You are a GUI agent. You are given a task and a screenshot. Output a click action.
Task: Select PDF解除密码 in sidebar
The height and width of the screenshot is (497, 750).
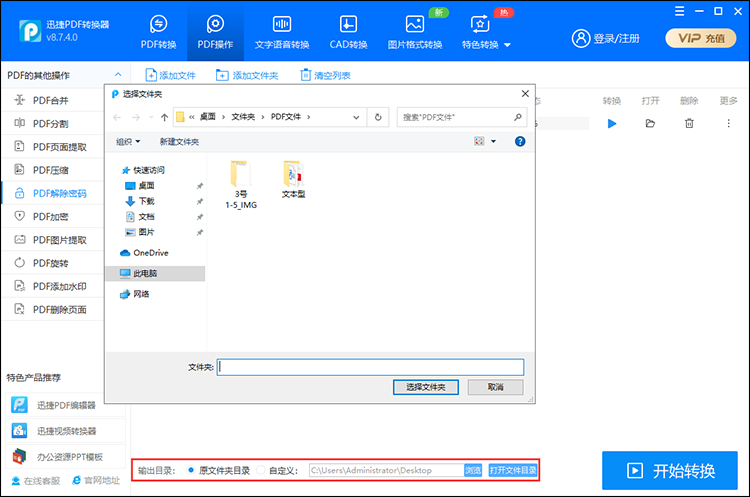pyautogui.click(x=53, y=193)
